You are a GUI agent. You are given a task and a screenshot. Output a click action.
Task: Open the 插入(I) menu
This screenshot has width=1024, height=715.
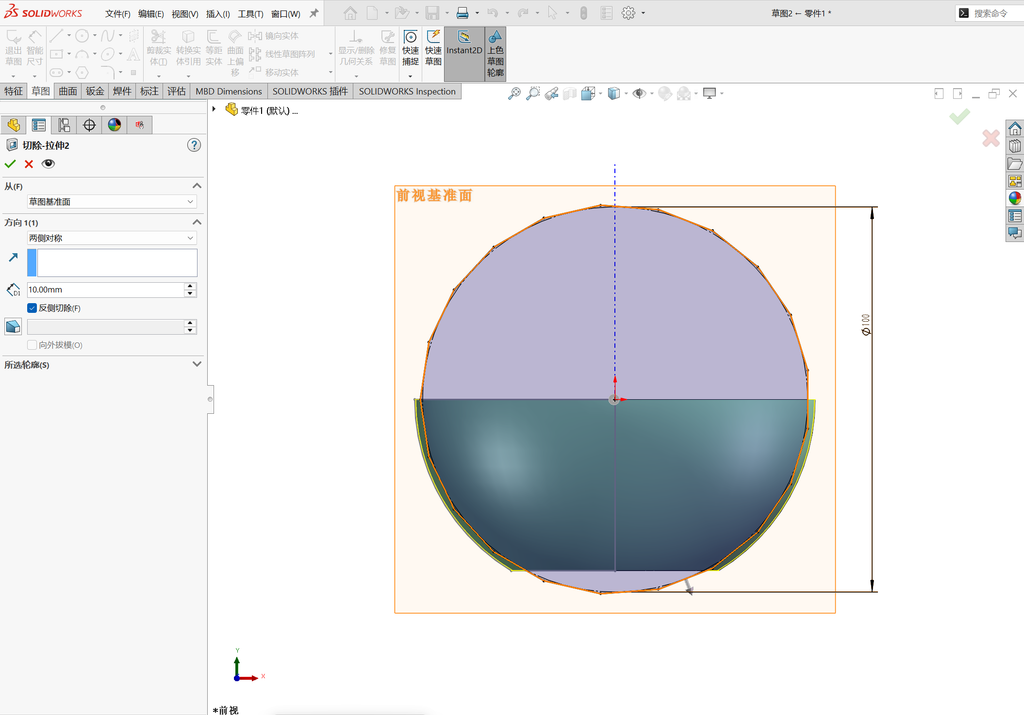coord(217,14)
